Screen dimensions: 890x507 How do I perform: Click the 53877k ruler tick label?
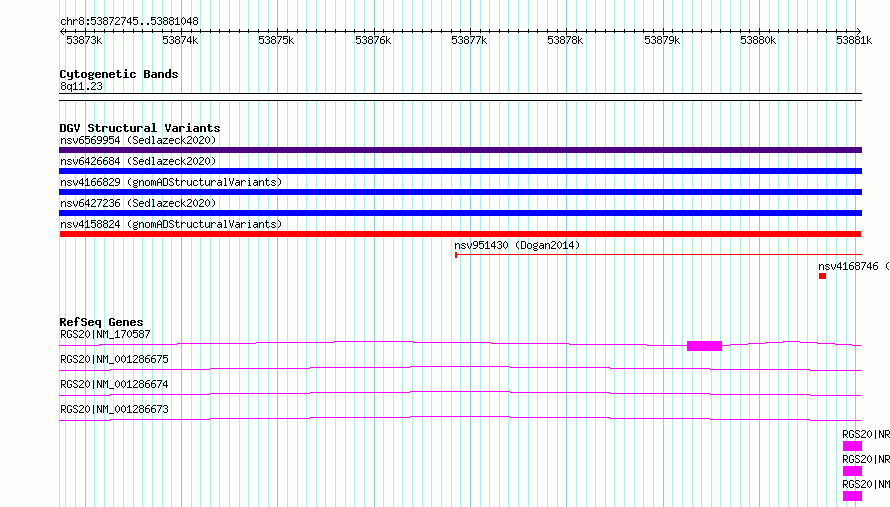(x=469, y=40)
